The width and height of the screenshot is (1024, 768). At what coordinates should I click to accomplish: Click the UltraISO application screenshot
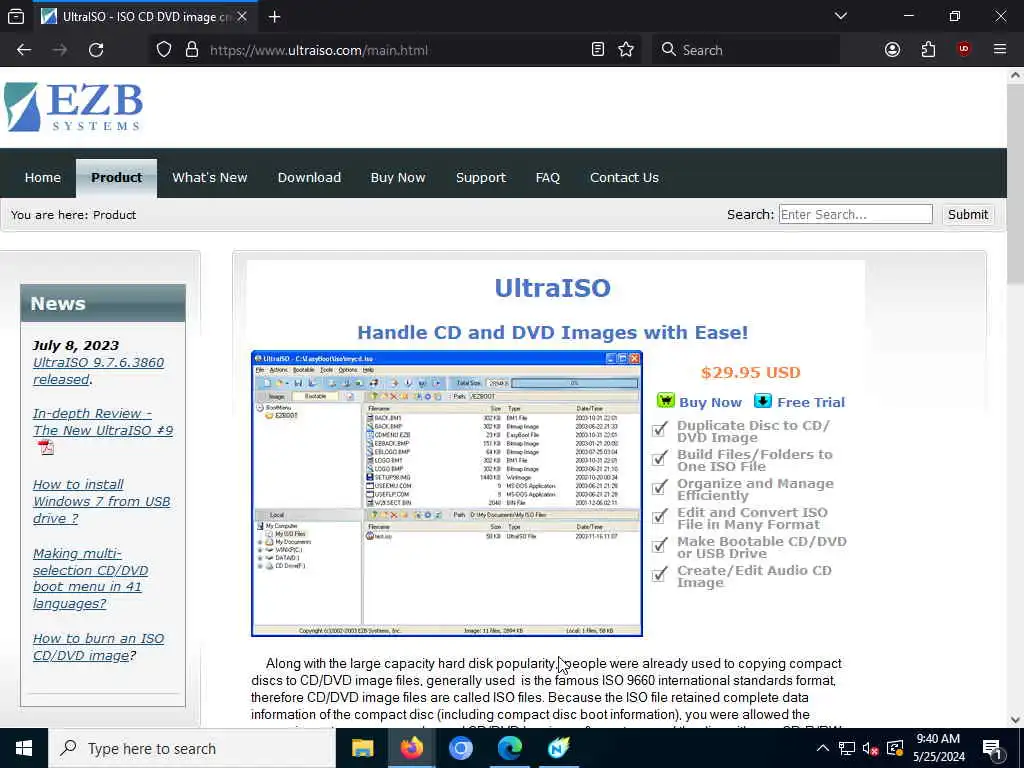click(x=447, y=494)
